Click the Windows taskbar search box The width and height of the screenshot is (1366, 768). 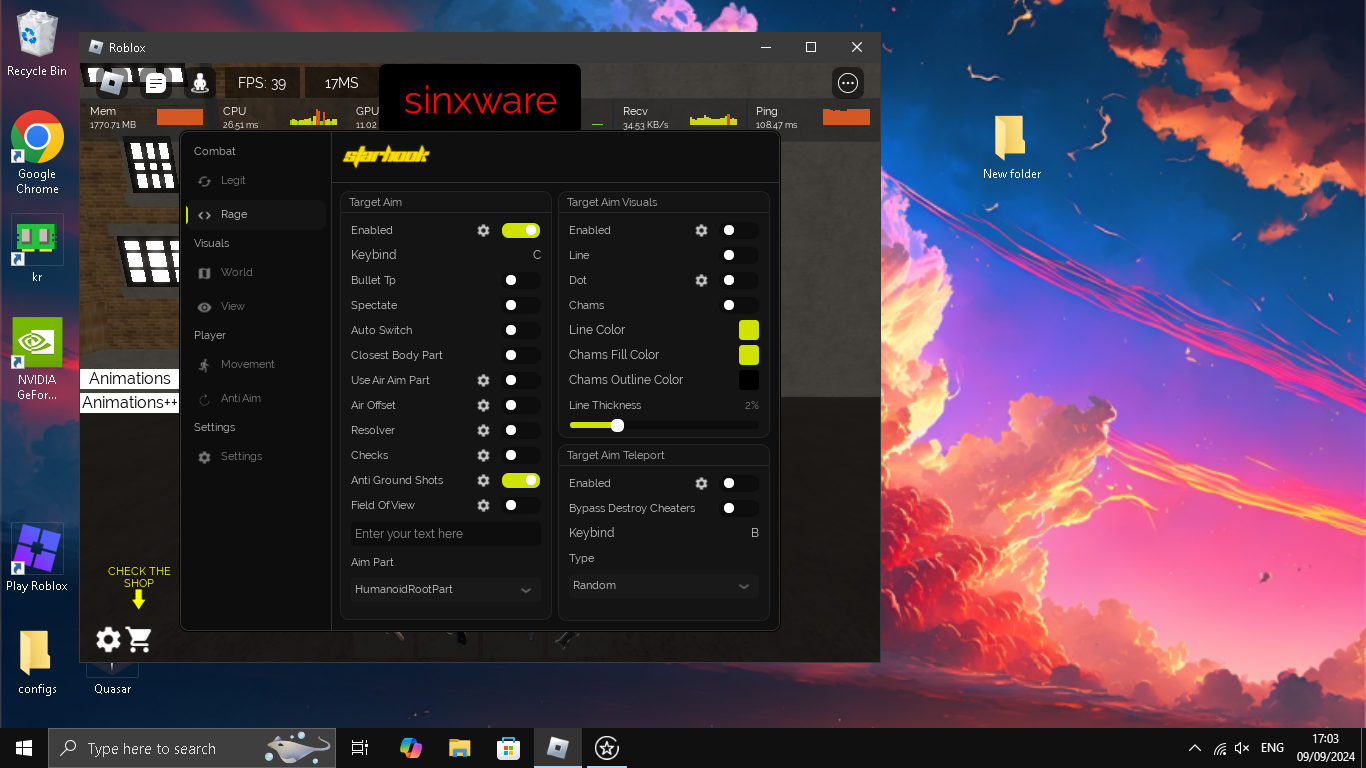[x=192, y=748]
